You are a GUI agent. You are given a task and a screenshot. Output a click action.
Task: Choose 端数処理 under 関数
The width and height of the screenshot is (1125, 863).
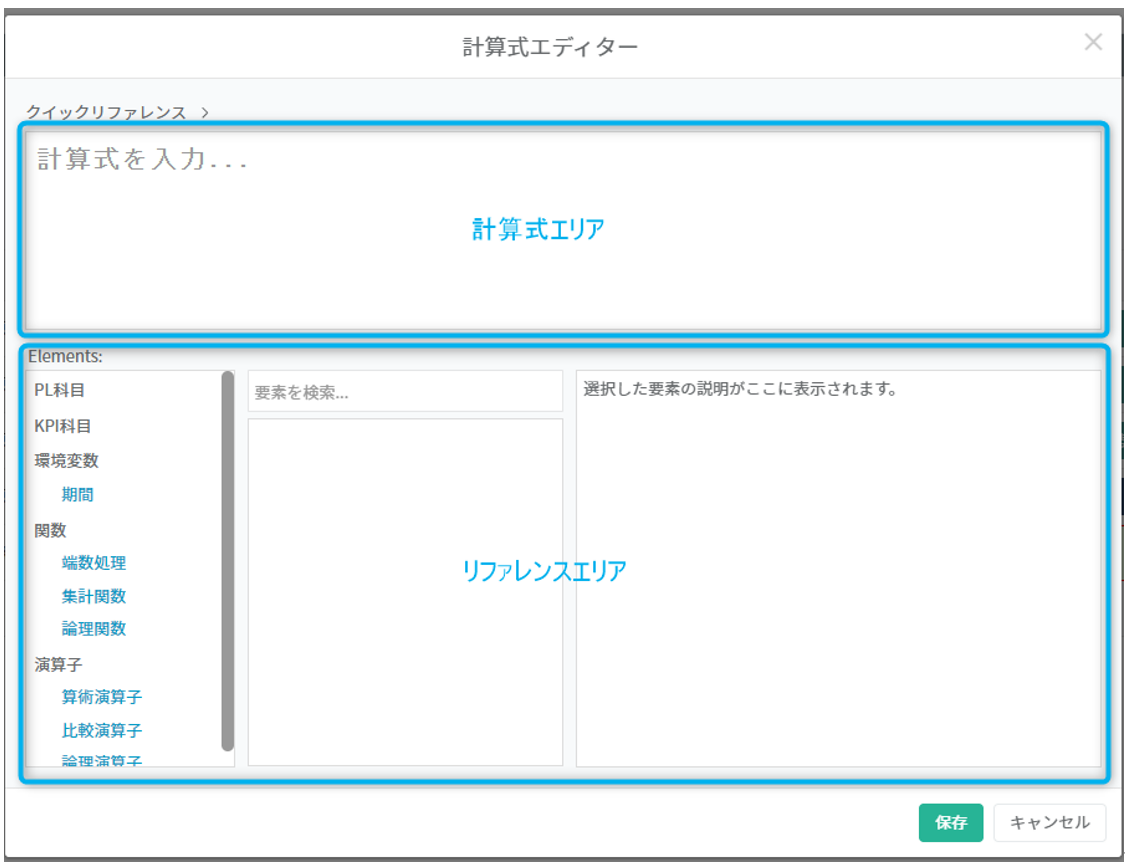pyautogui.click(x=93, y=563)
